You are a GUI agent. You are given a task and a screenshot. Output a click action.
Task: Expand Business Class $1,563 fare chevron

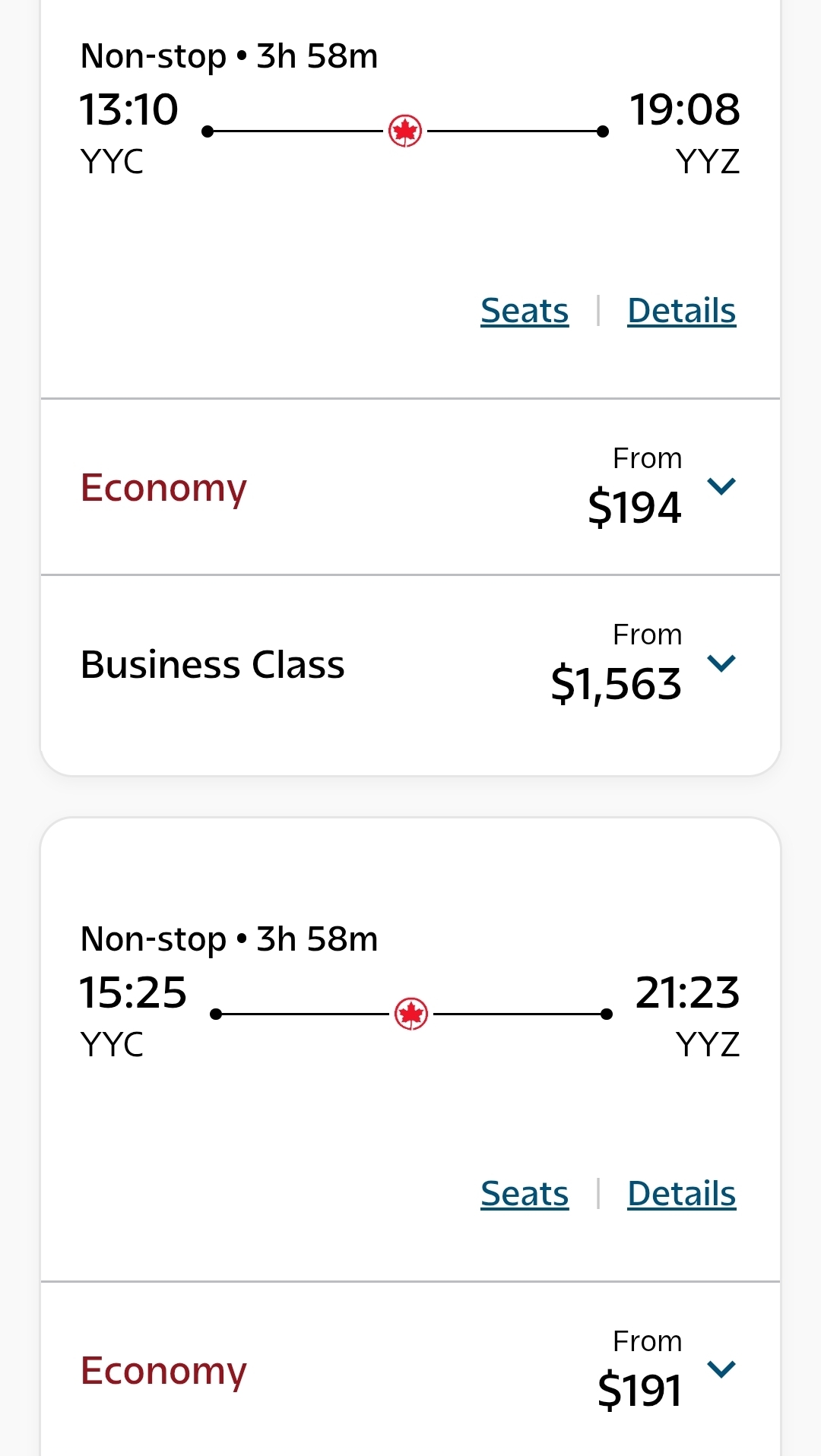pyautogui.click(x=721, y=663)
